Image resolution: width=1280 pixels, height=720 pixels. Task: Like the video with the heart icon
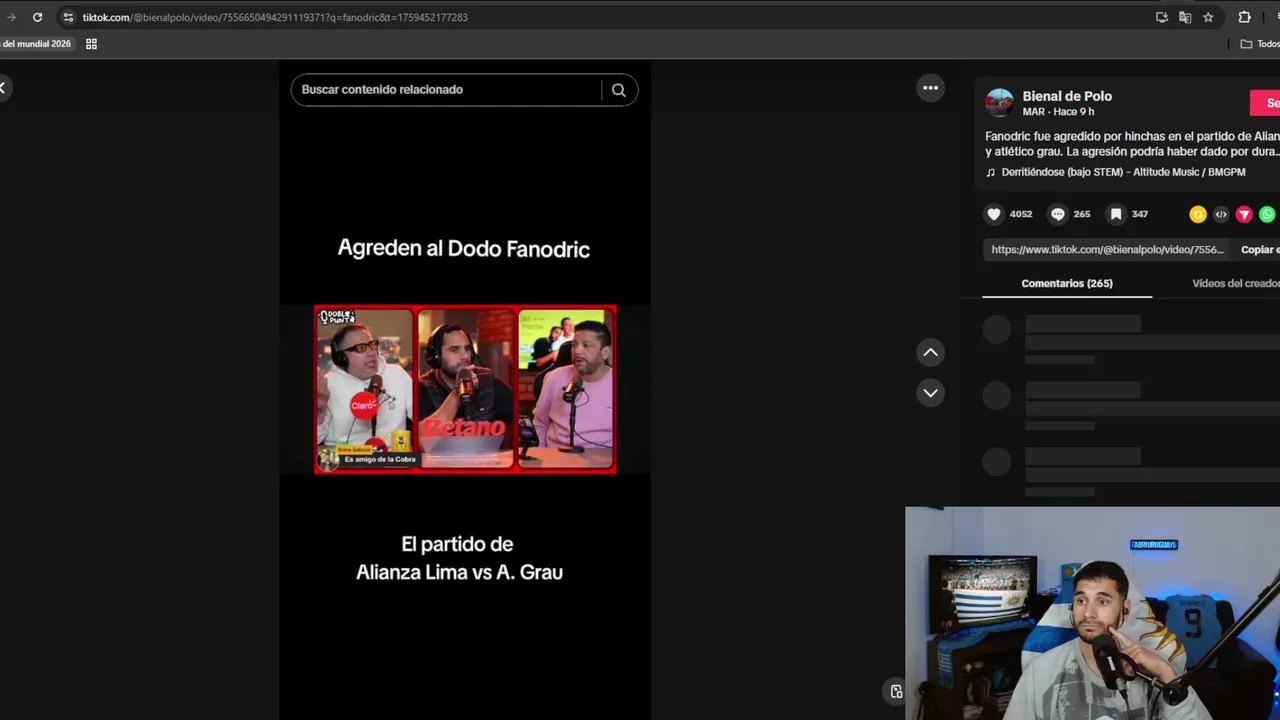(x=993, y=214)
